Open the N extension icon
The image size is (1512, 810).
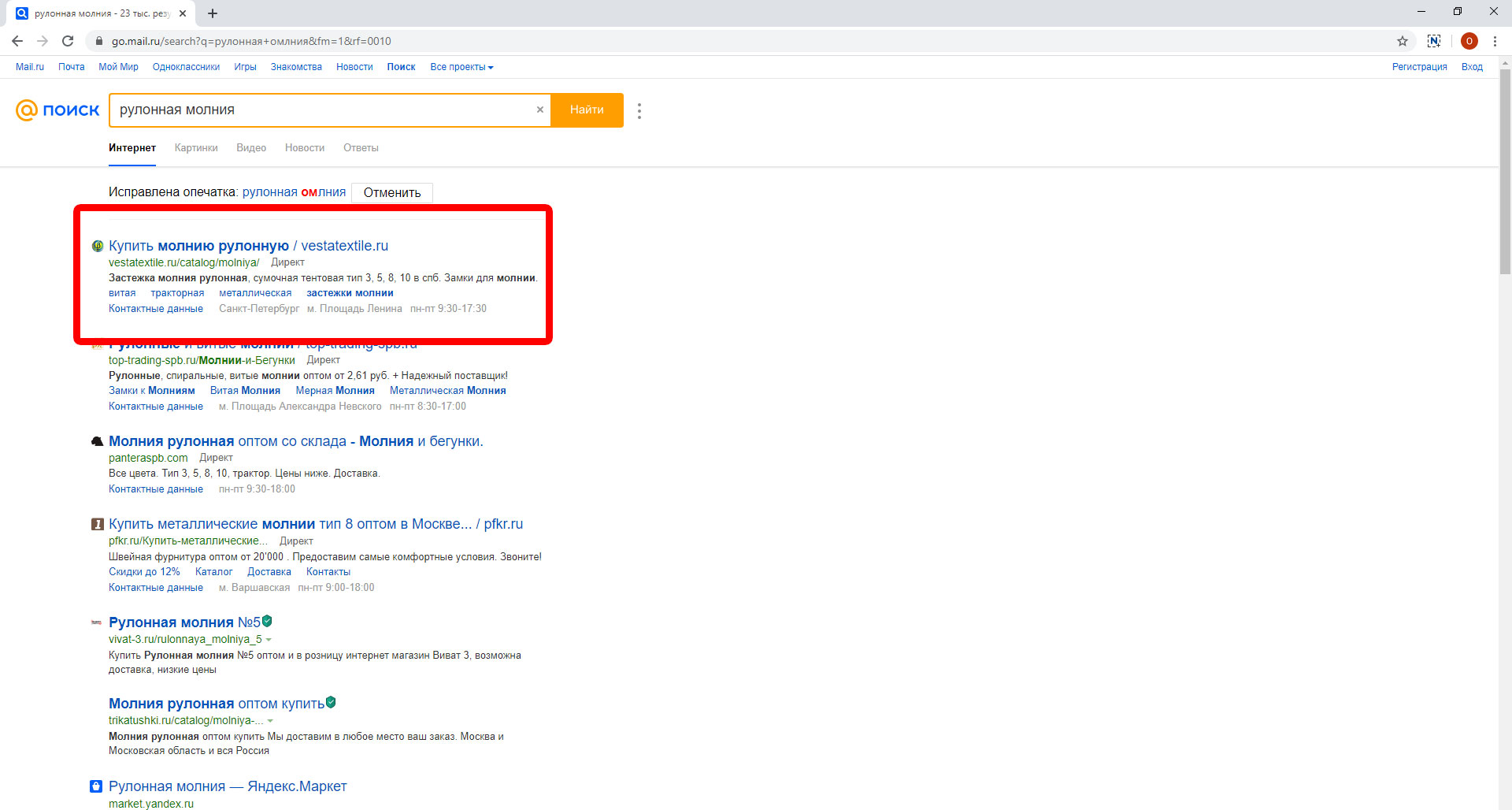1434,41
